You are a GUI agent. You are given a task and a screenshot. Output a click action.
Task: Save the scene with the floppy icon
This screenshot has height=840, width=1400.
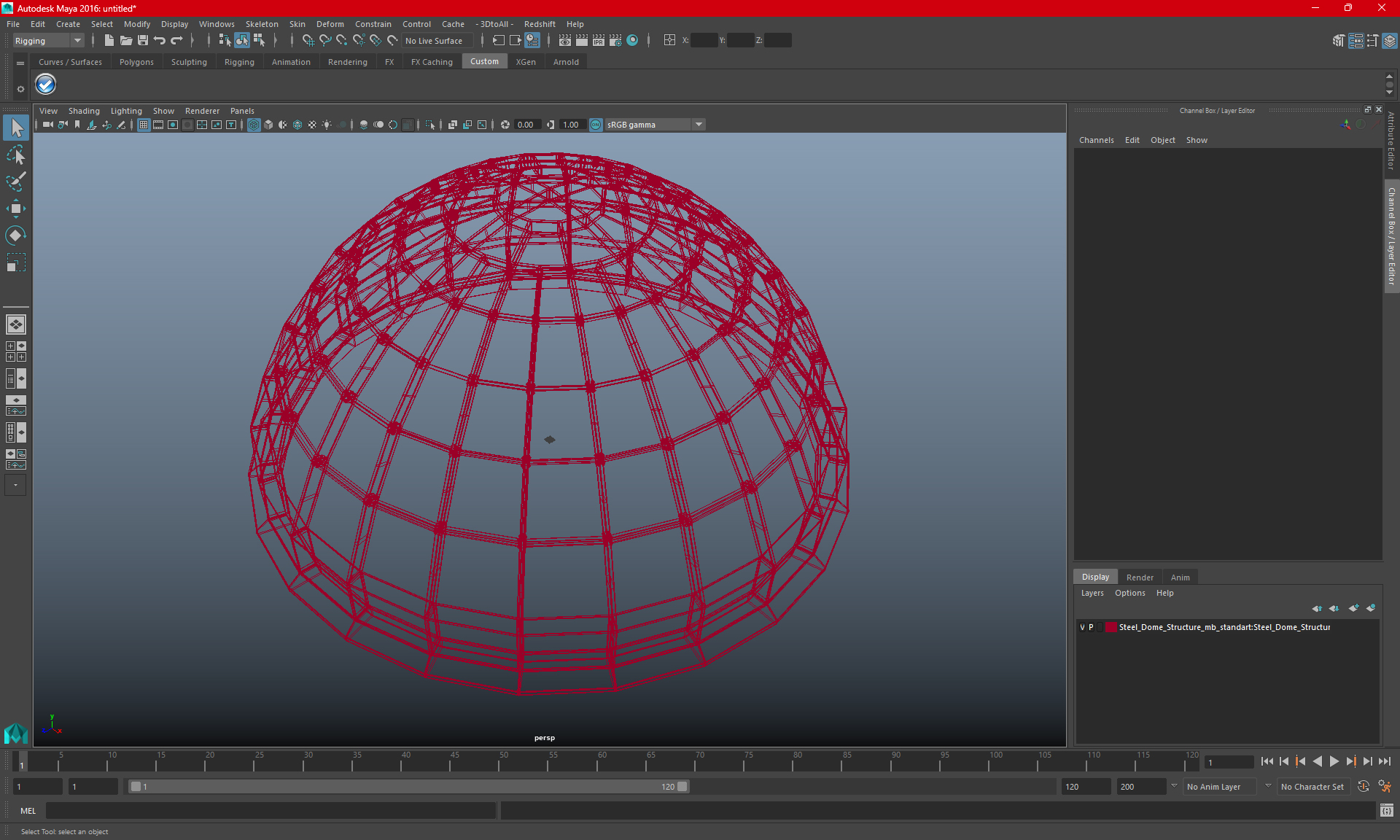143,41
